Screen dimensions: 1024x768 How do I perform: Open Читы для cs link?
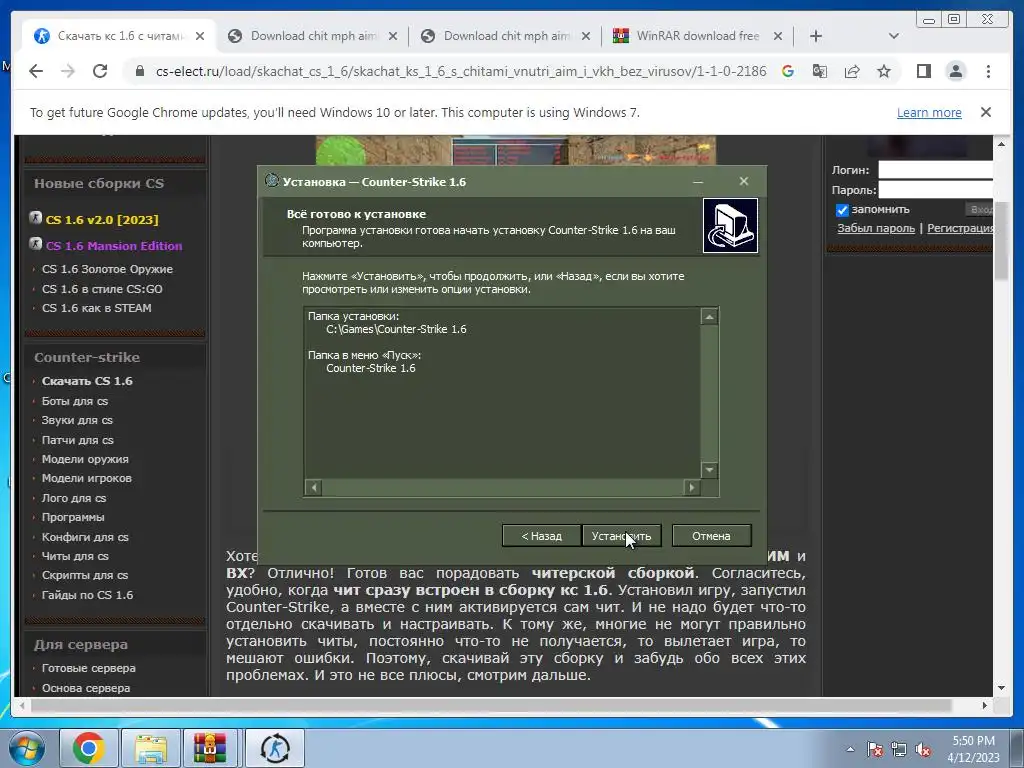click(x=75, y=556)
